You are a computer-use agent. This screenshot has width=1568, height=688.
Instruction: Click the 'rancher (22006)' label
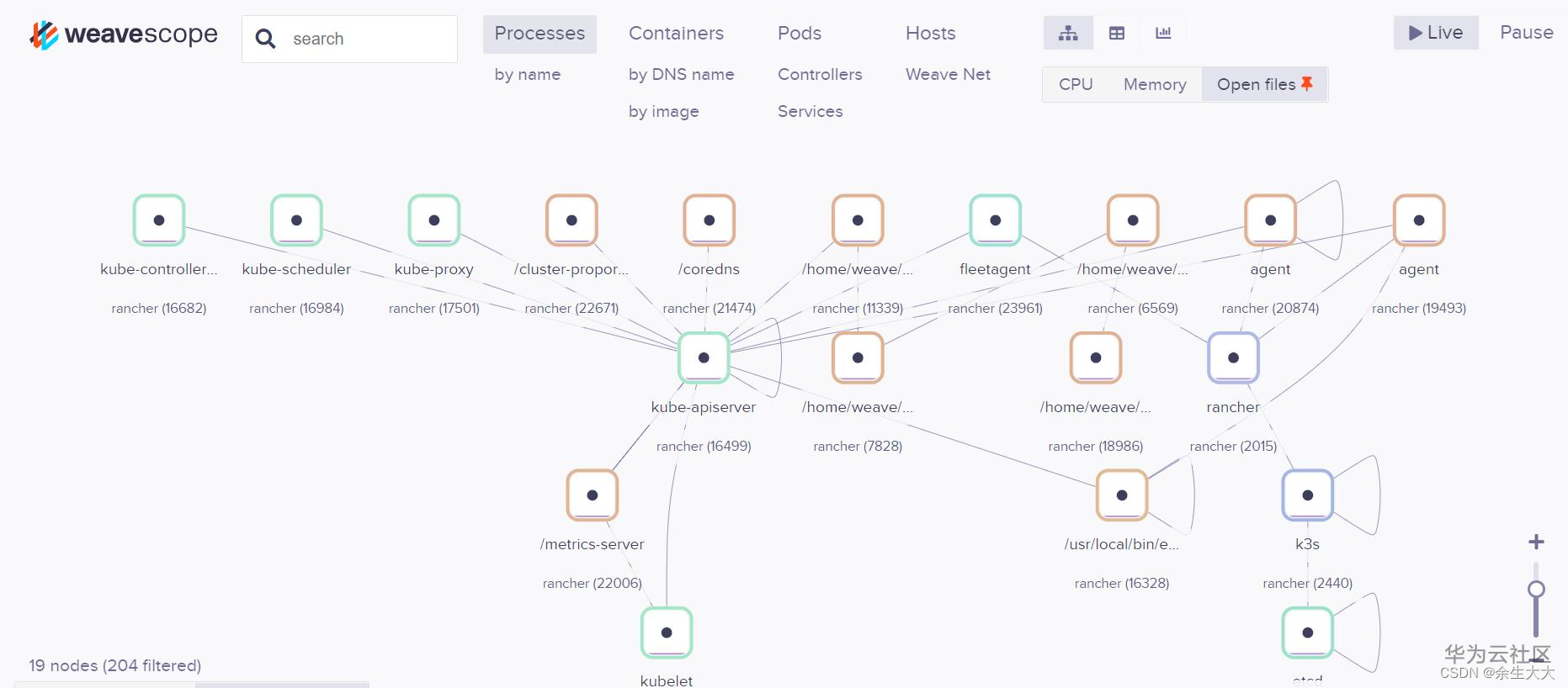coord(593,583)
